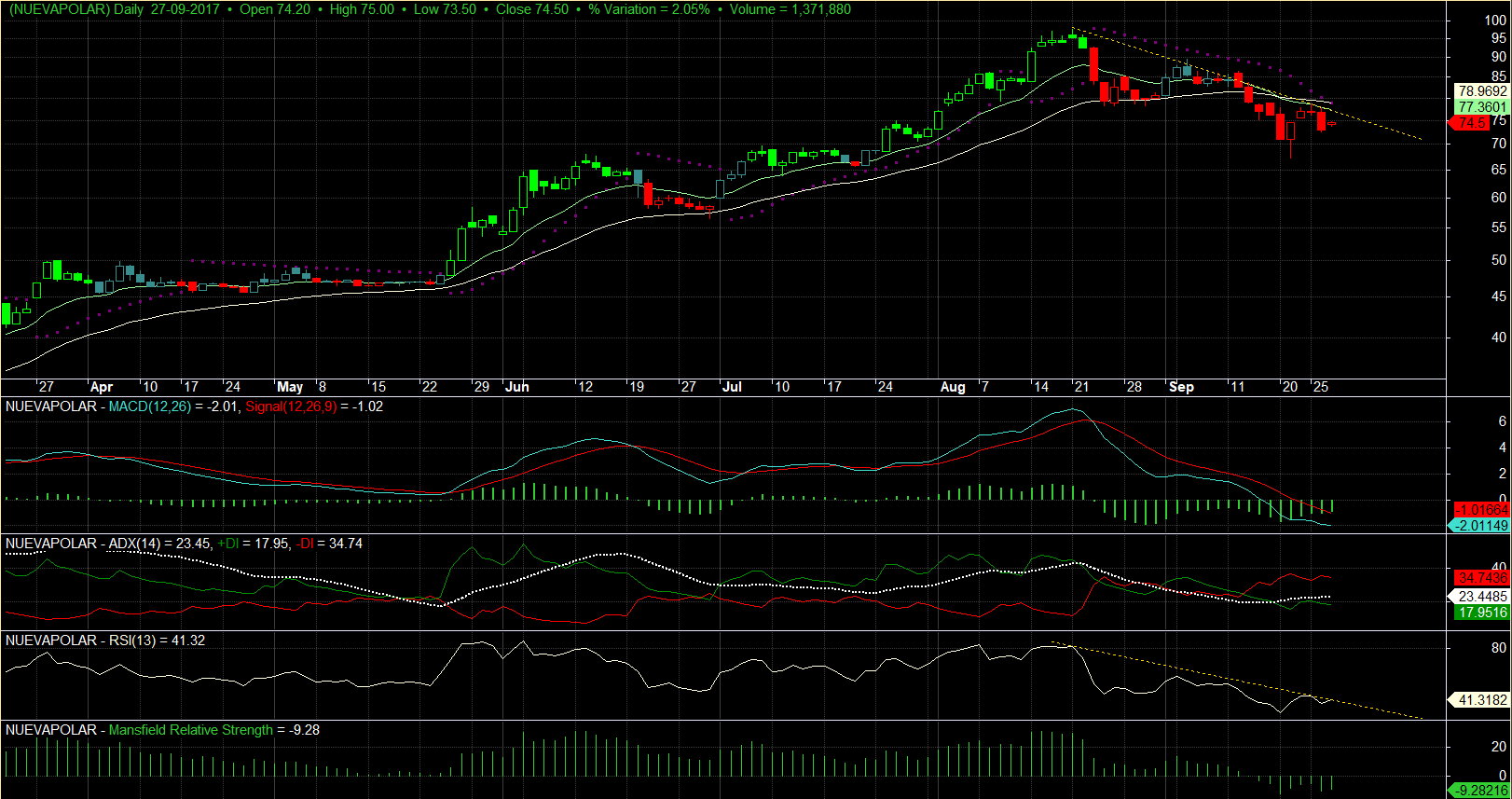Click the Mansfield Relative Strength = -9.28 label
This screenshot has height=799, width=1512.
tap(213, 730)
